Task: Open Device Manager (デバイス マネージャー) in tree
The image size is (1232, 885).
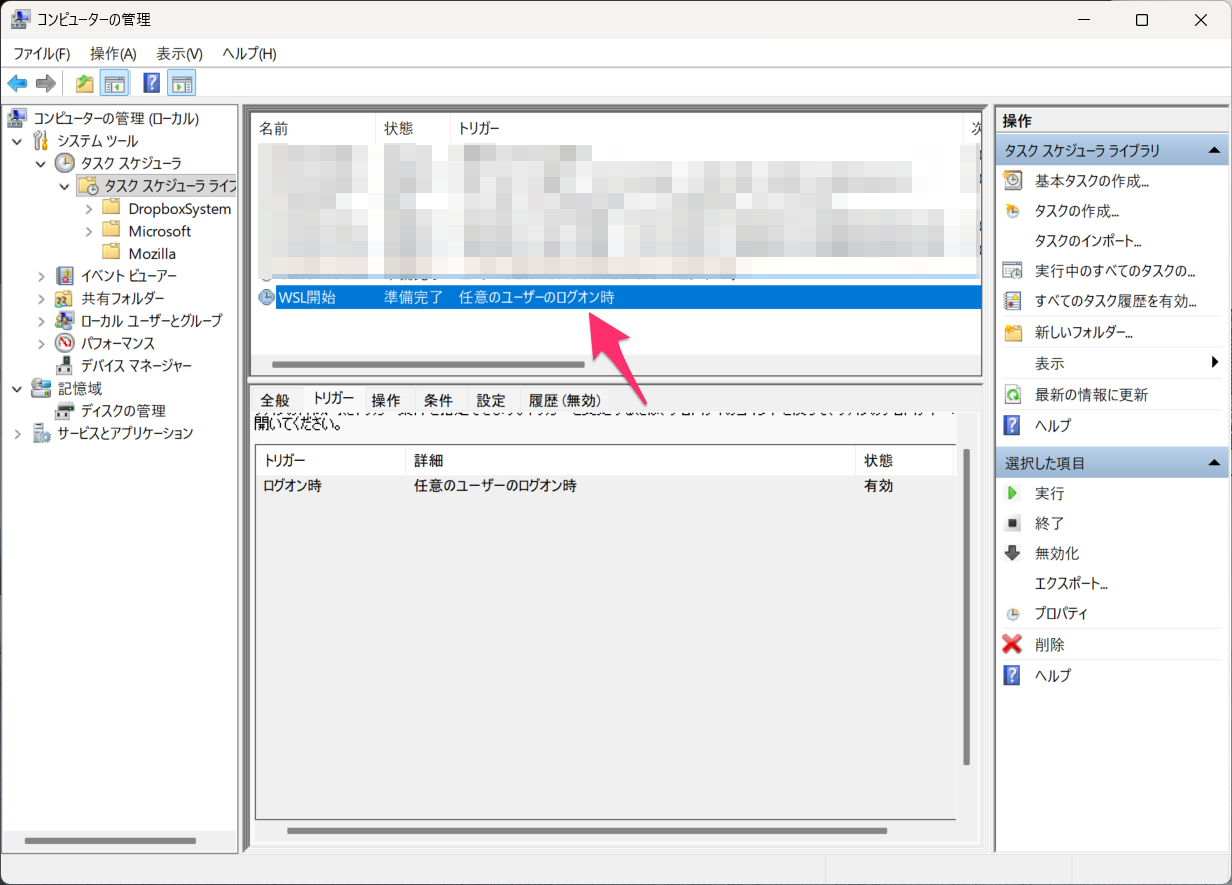Action: coord(136,366)
